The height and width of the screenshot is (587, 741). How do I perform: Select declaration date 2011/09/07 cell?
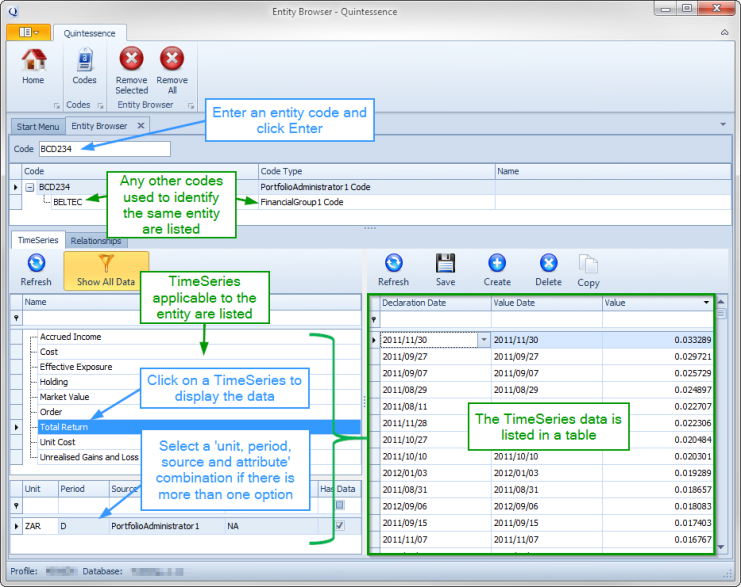[x=435, y=373]
